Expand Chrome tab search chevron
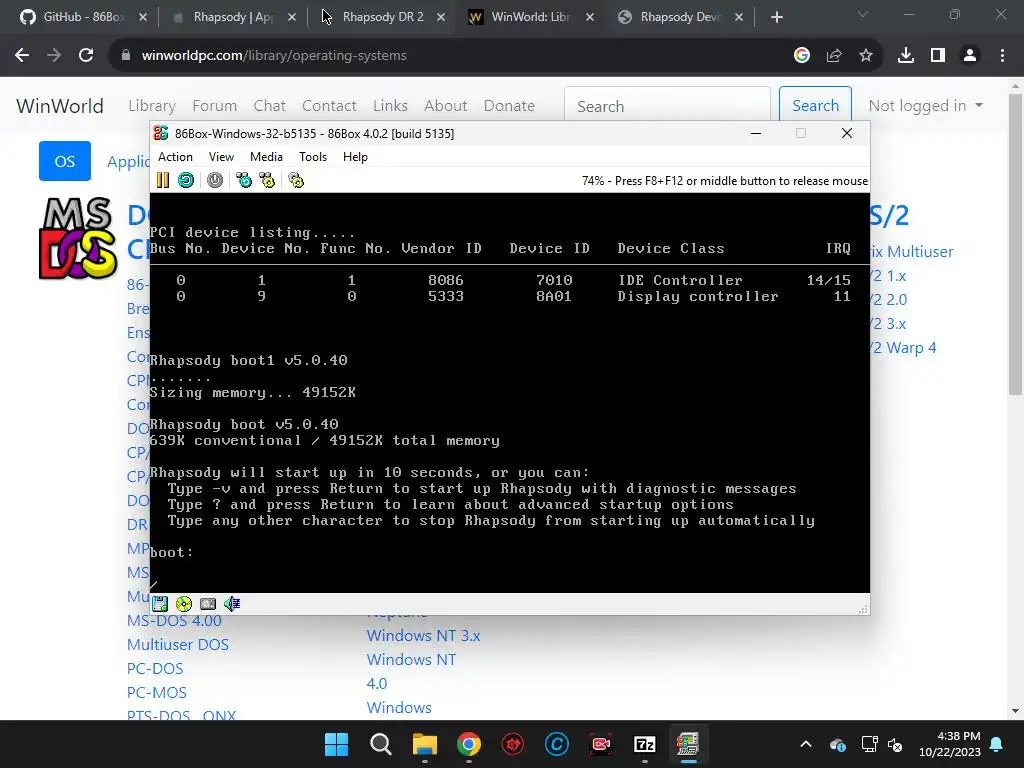Screen dimensions: 1024x768 coord(863,14)
